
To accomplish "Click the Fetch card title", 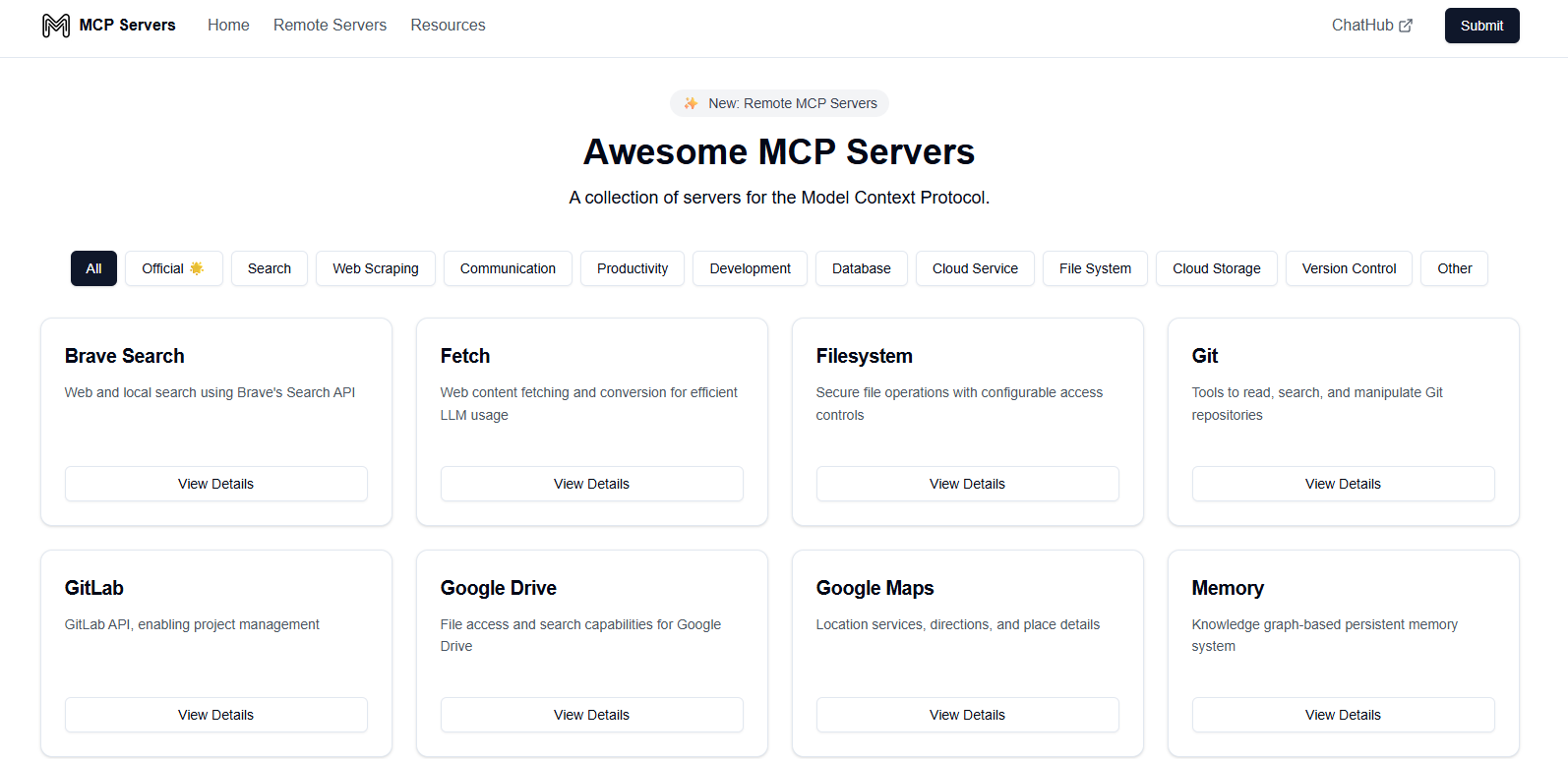I will (x=465, y=356).
